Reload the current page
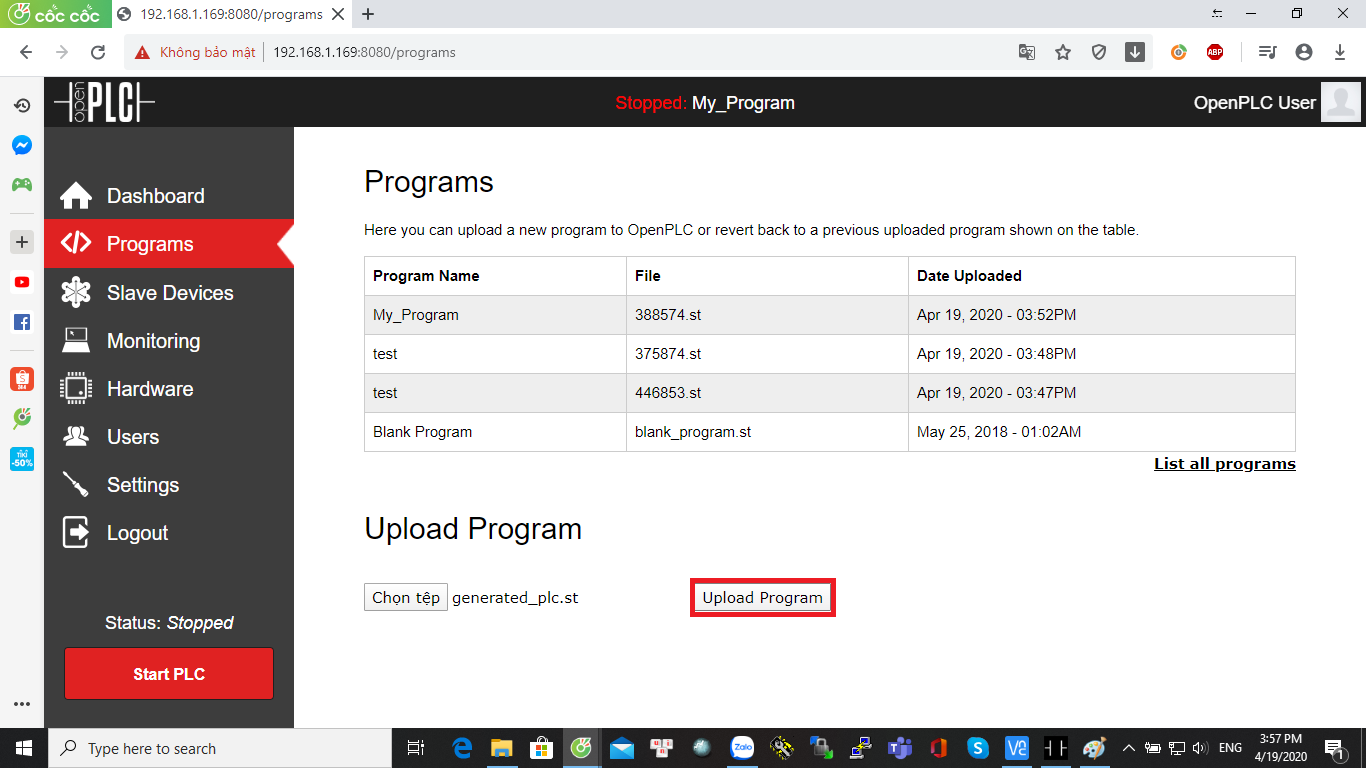The image size is (1366, 768). [x=98, y=52]
